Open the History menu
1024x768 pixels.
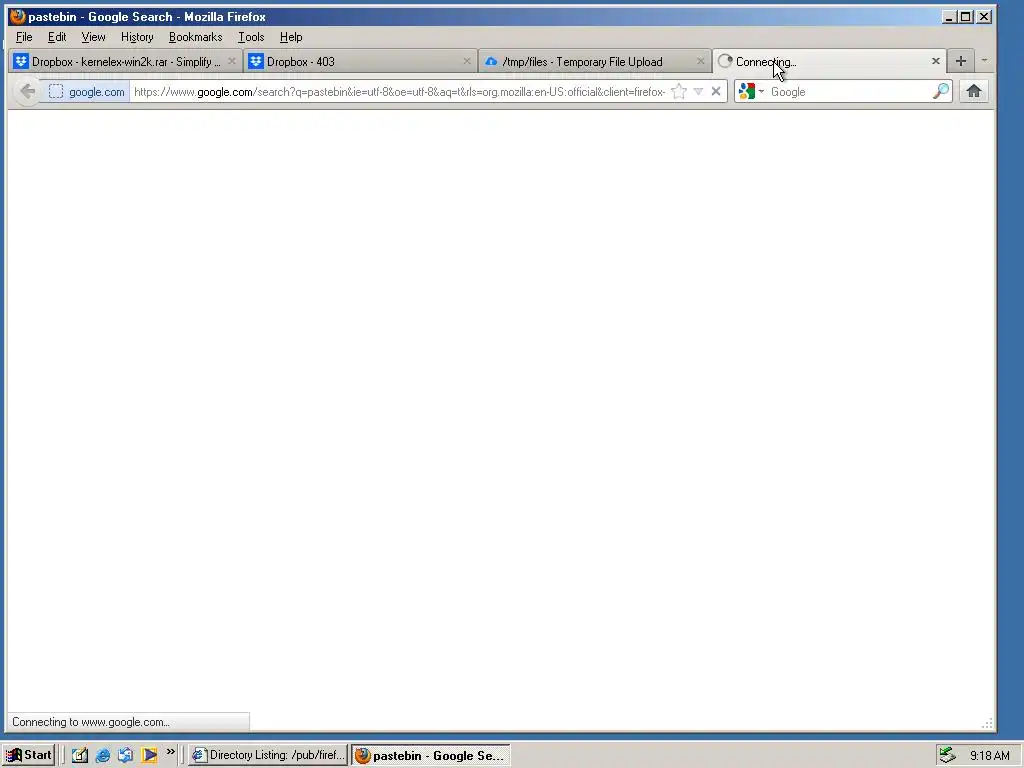point(137,37)
